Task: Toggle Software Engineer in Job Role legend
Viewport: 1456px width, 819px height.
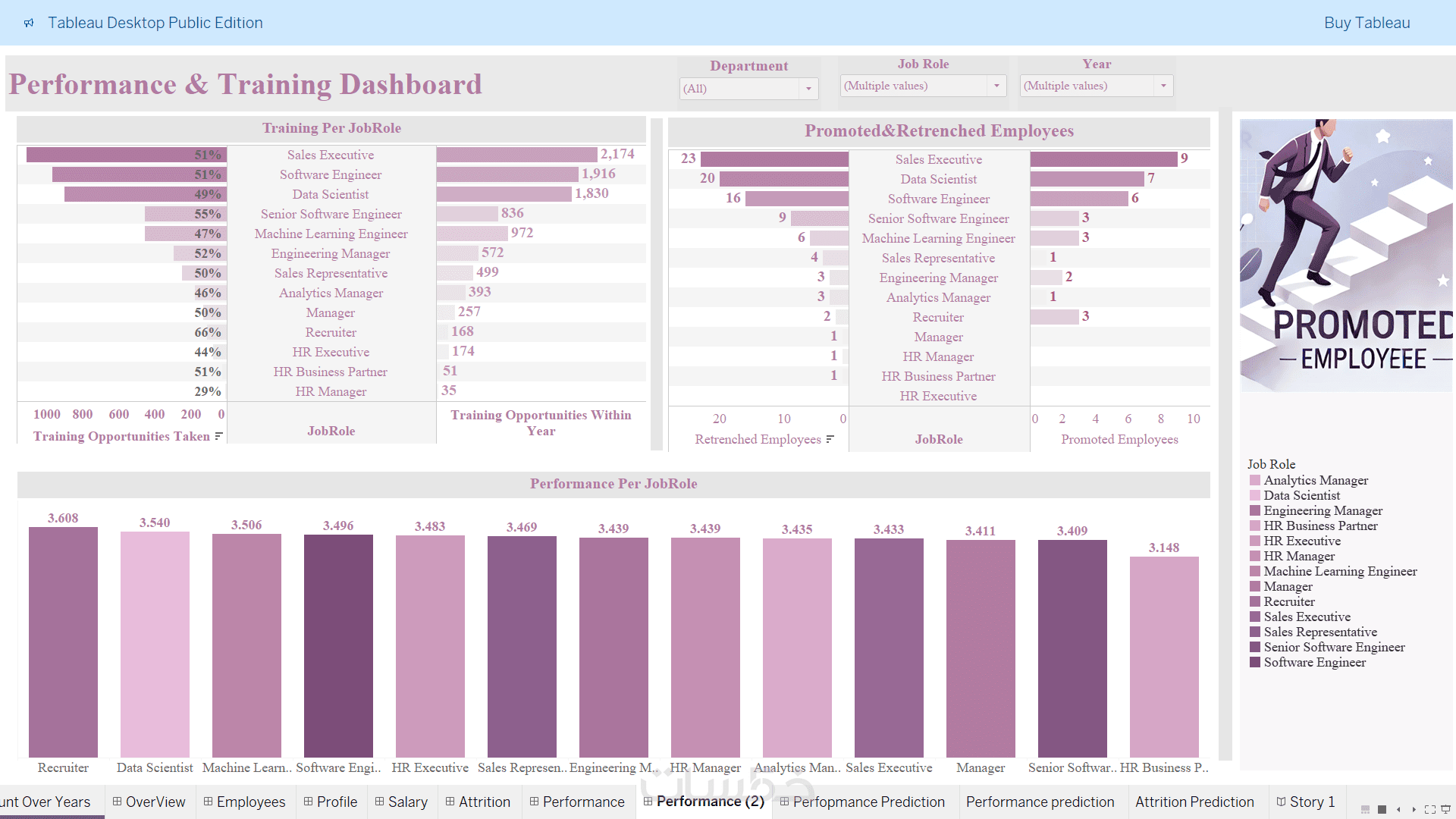Action: tap(1314, 662)
